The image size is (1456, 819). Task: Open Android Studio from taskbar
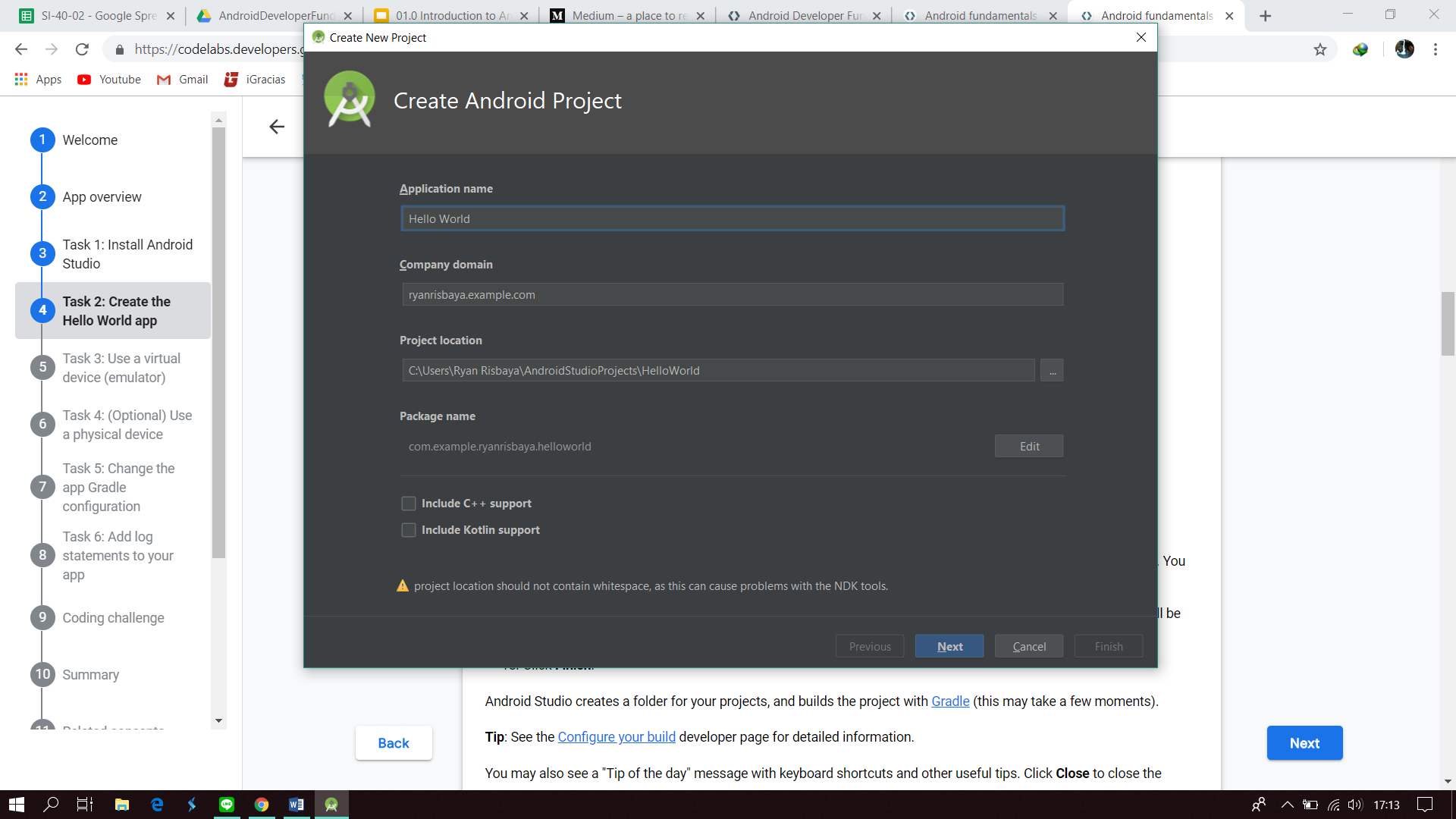(x=331, y=805)
